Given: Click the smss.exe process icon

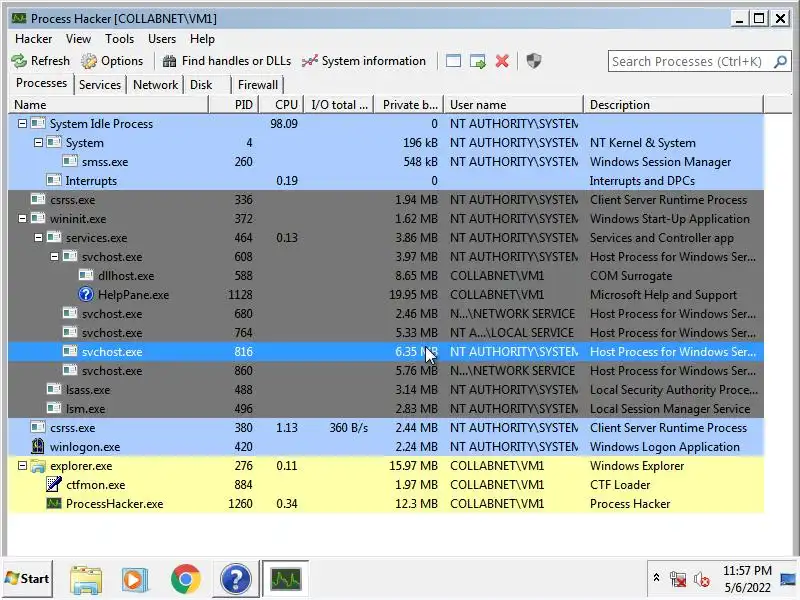Looking at the screenshot, I should click(x=70, y=161).
